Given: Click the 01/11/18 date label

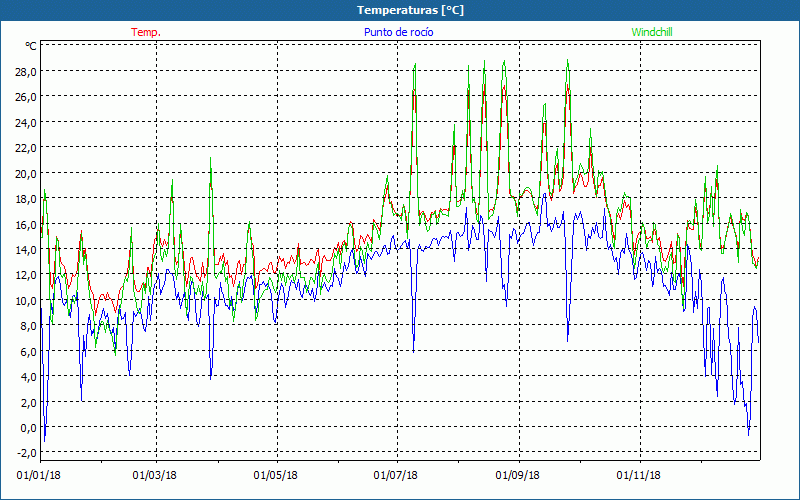Looking at the screenshot, I should click(x=638, y=476).
